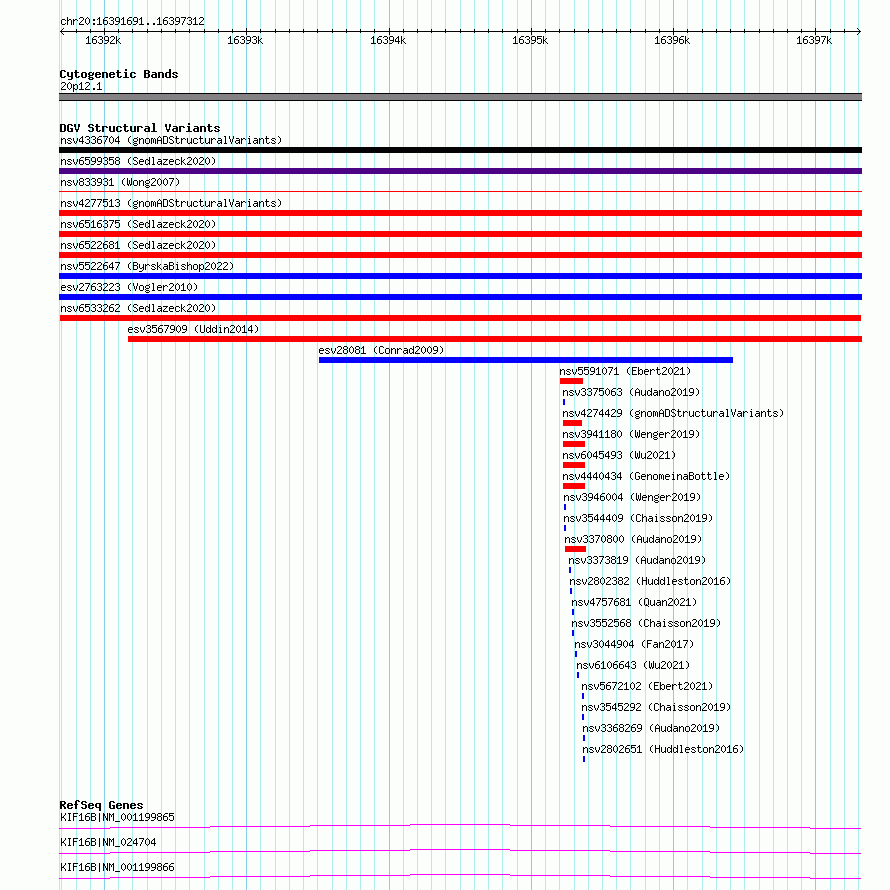Click nsv5672102 Ebert2021 label
The height and width of the screenshot is (890, 890).
point(647,686)
